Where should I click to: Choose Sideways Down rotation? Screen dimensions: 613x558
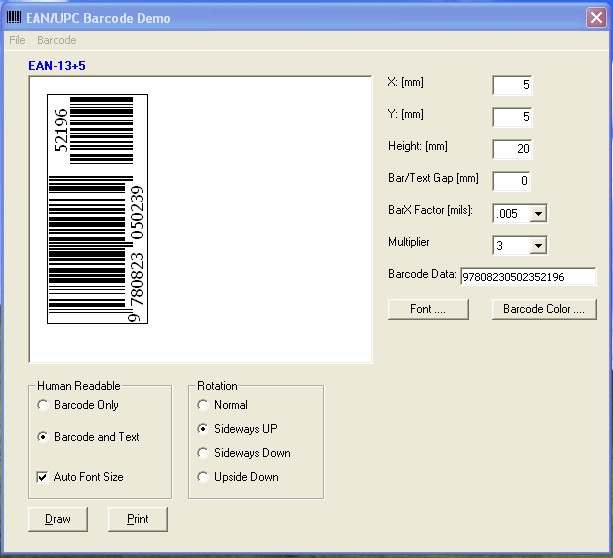click(203, 453)
